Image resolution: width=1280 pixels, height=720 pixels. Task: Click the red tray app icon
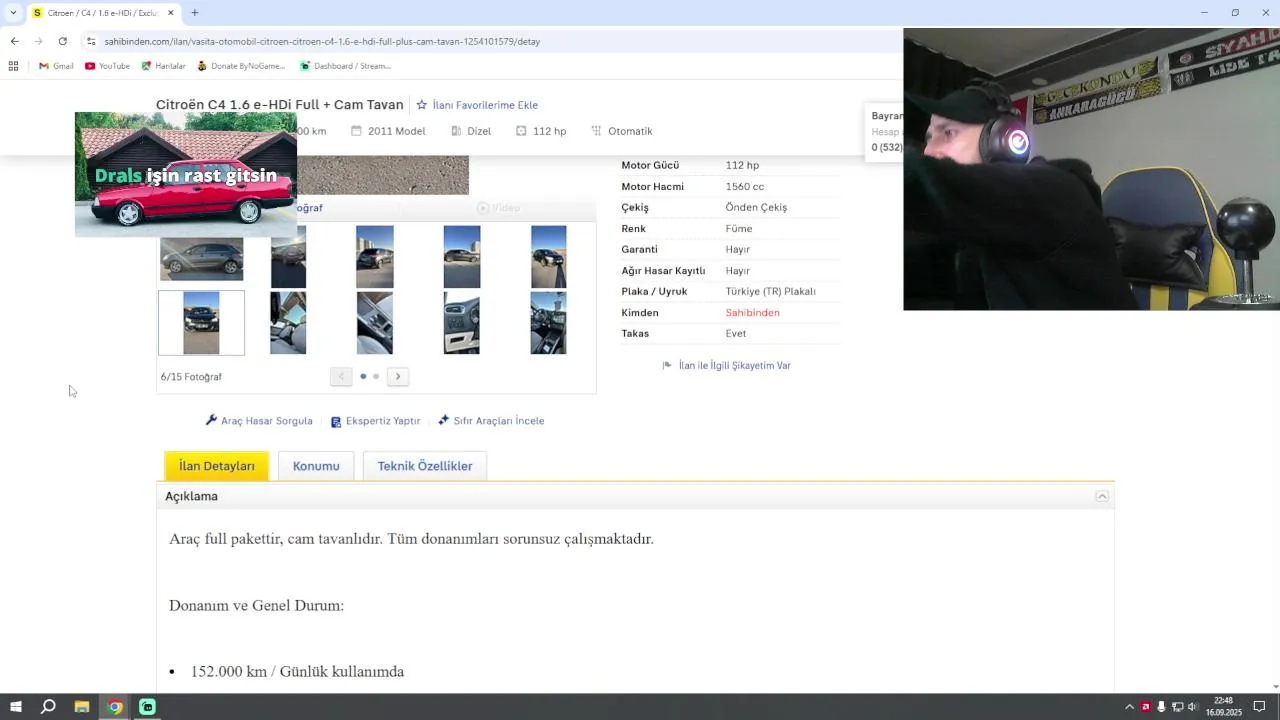(1145, 707)
